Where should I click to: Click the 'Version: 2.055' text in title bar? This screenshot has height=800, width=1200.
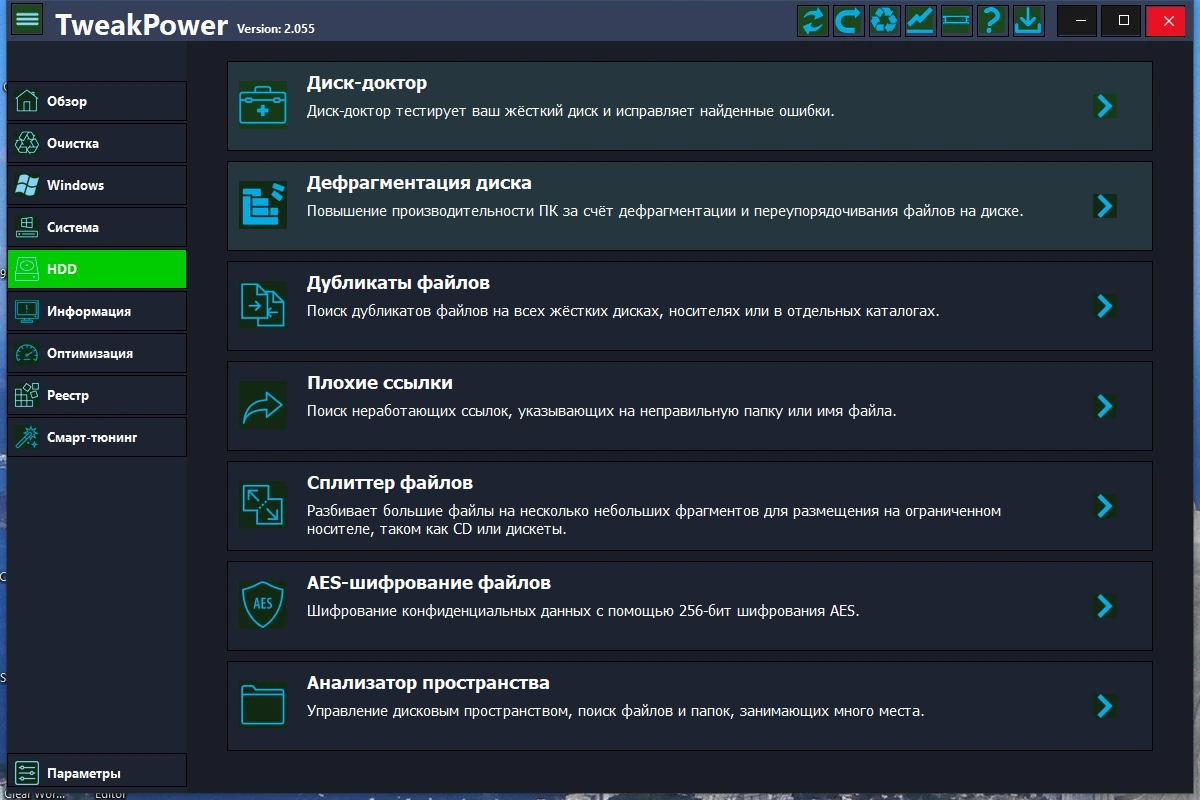pos(276,29)
